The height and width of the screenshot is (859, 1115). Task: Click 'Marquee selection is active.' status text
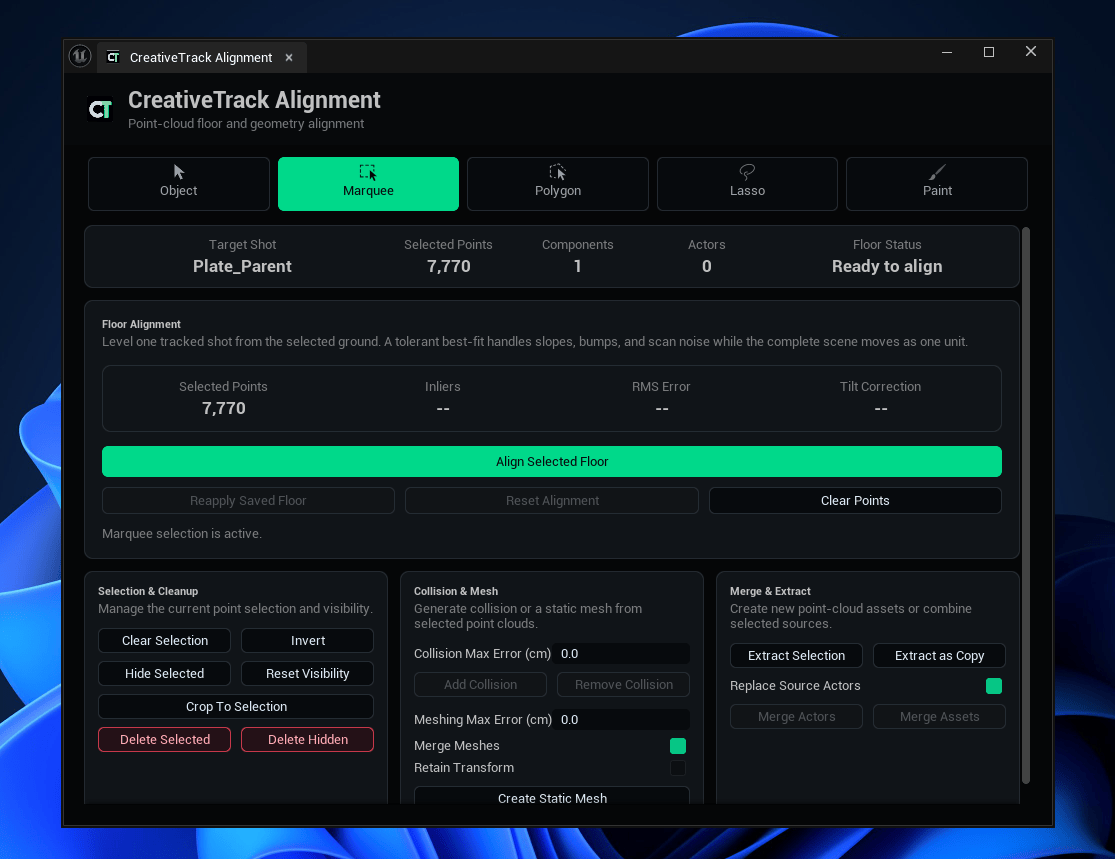click(182, 533)
